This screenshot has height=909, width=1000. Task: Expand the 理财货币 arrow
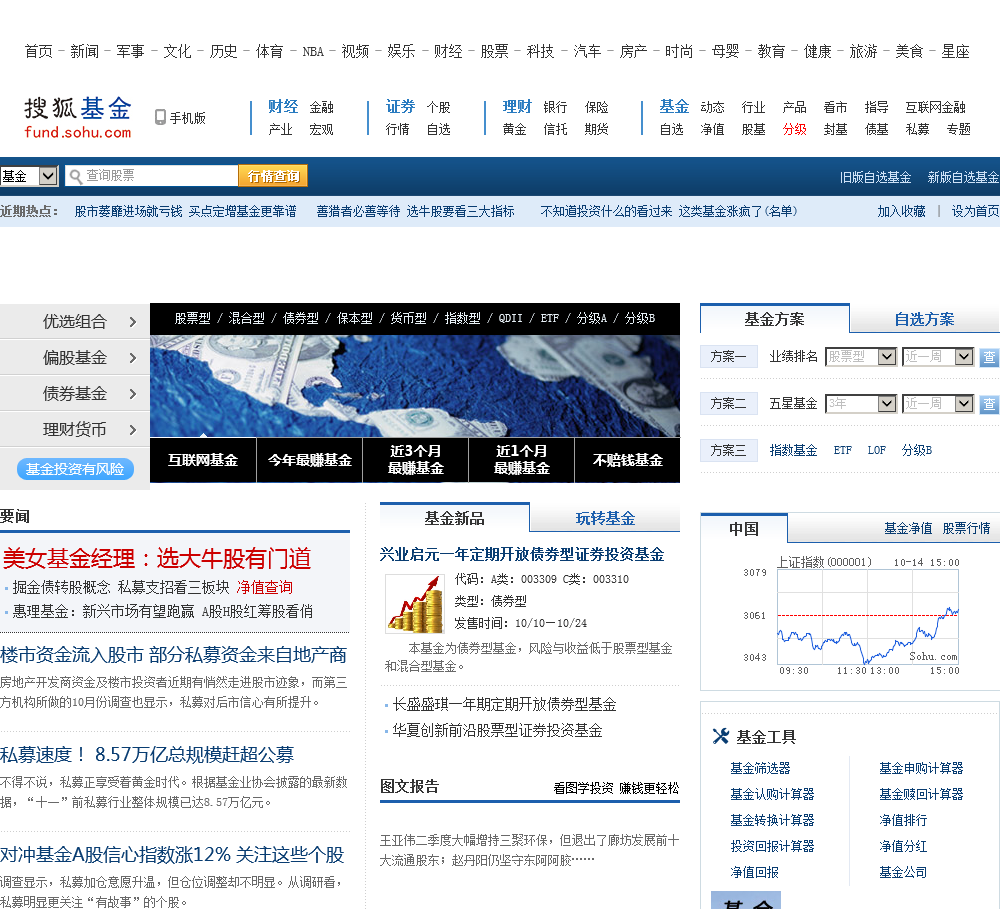[133, 430]
